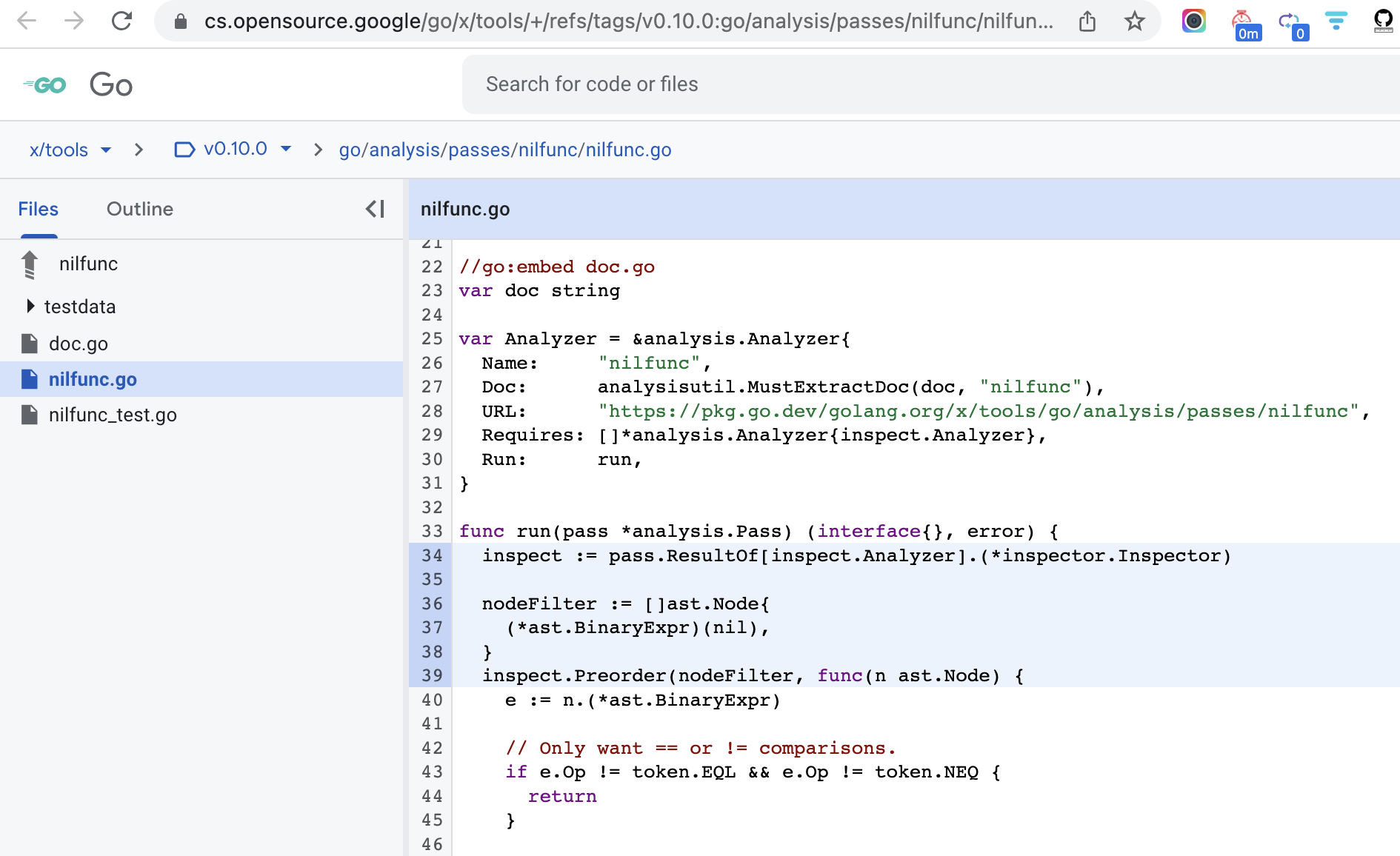
Task: Click 'Preorder' on line 39
Action: 620,675
